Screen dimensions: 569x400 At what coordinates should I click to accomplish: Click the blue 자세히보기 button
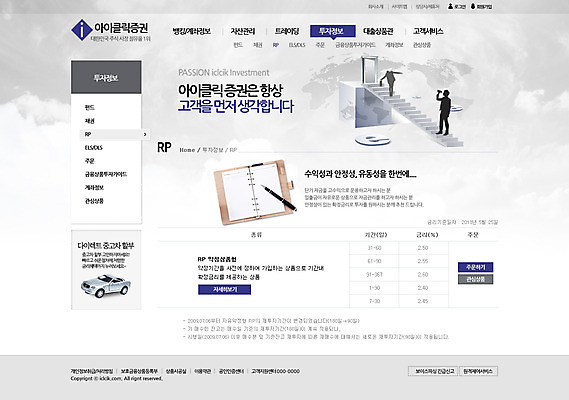click(x=225, y=289)
